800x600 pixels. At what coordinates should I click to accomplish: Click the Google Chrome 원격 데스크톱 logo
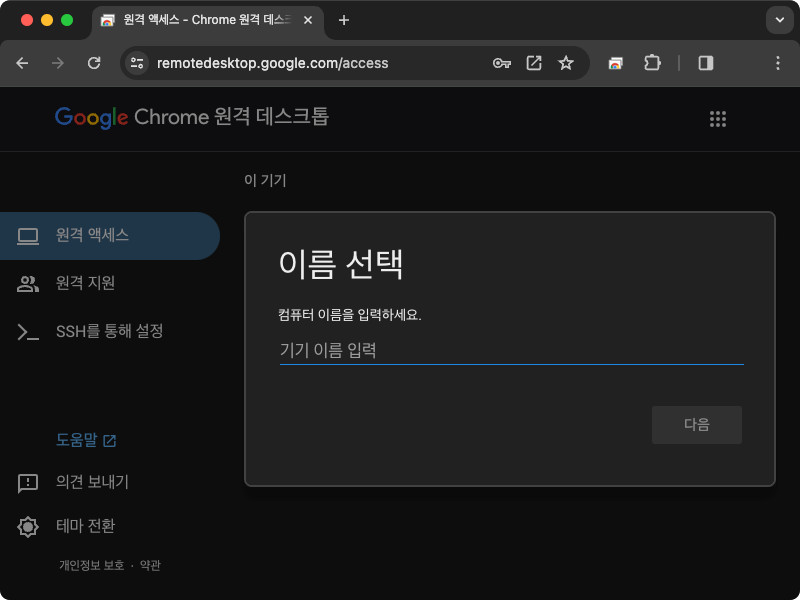[192, 117]
